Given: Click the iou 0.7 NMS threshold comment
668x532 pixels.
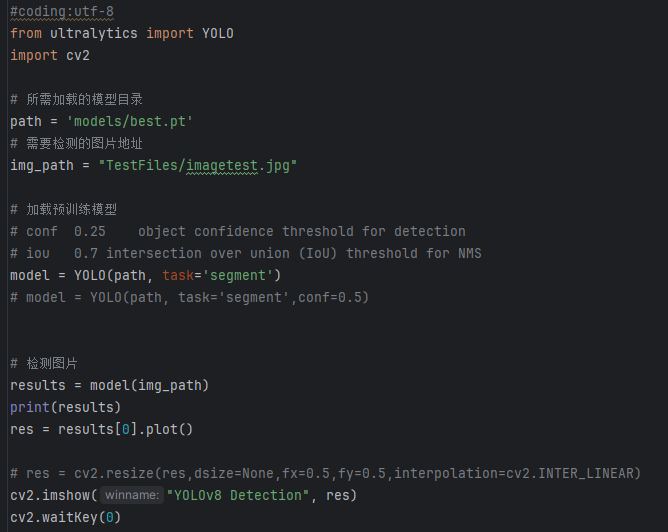Looking at the screenshot, I should click(245, 253).
